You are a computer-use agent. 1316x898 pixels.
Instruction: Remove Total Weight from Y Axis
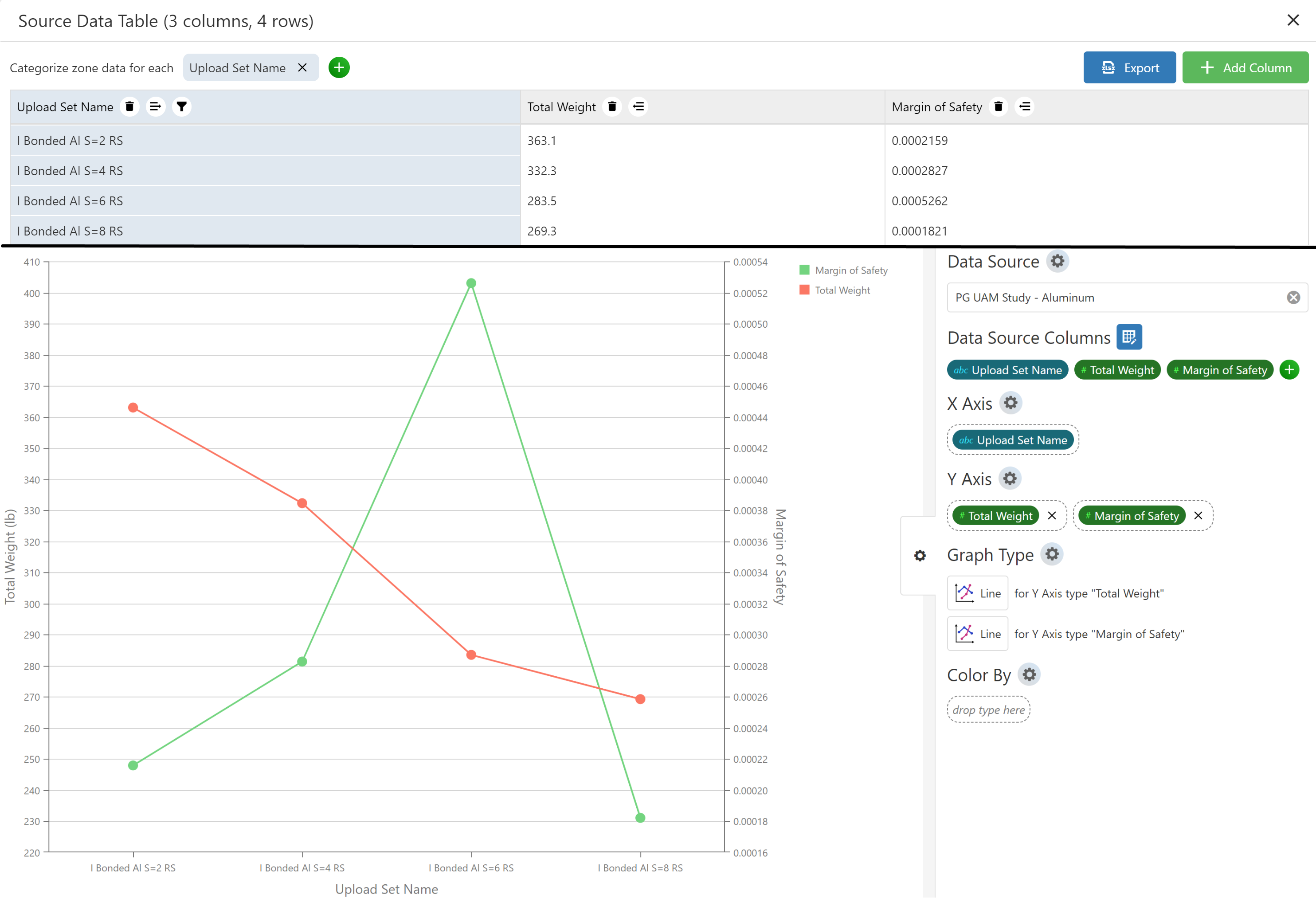[1052, 515]
